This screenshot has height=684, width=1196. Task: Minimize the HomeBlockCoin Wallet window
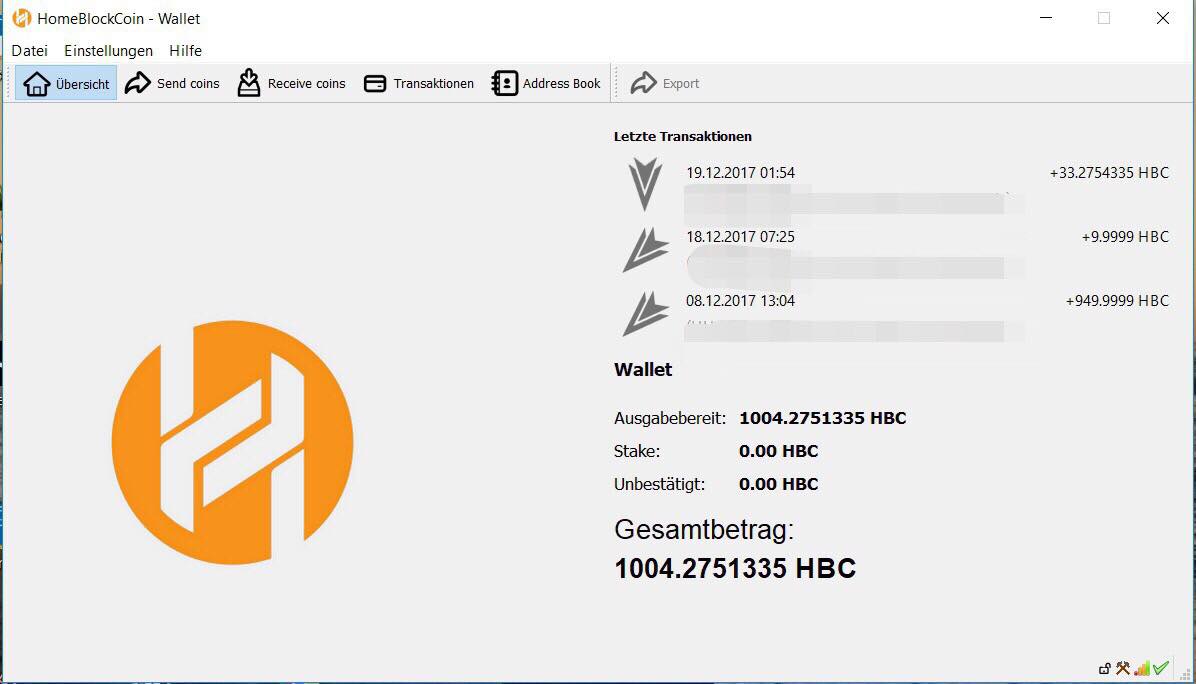coord(1046,18)
